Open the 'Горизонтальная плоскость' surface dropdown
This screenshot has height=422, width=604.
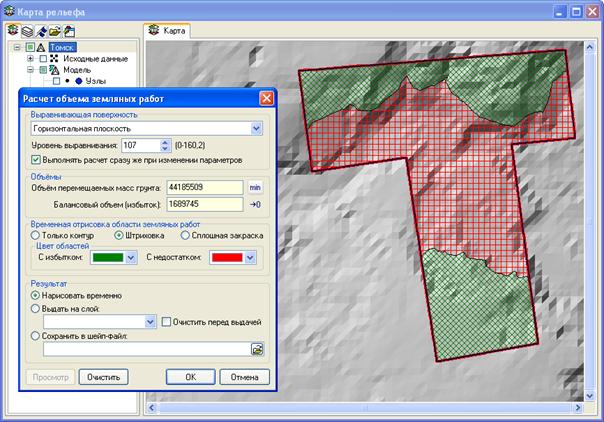coord(256,128)
